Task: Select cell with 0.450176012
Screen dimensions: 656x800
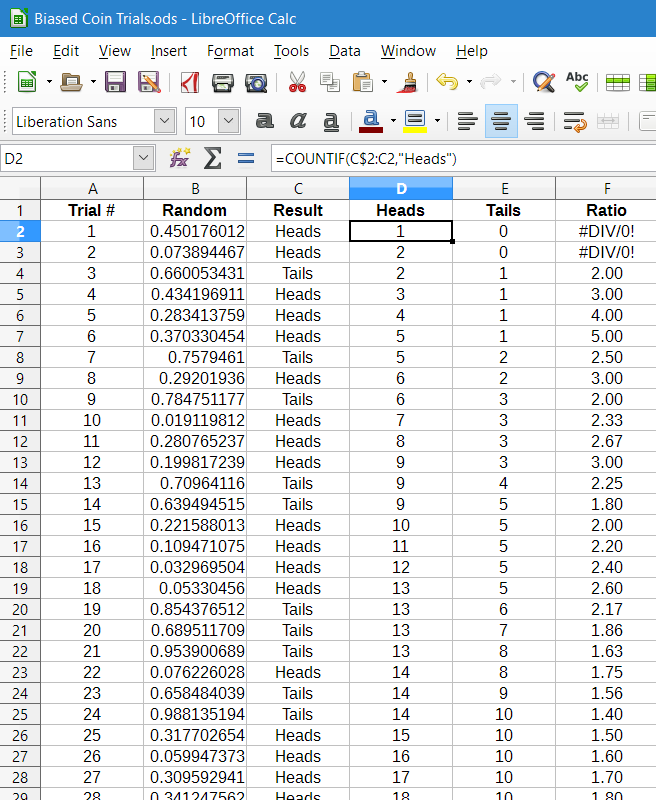Action: (x=195, y=231)
